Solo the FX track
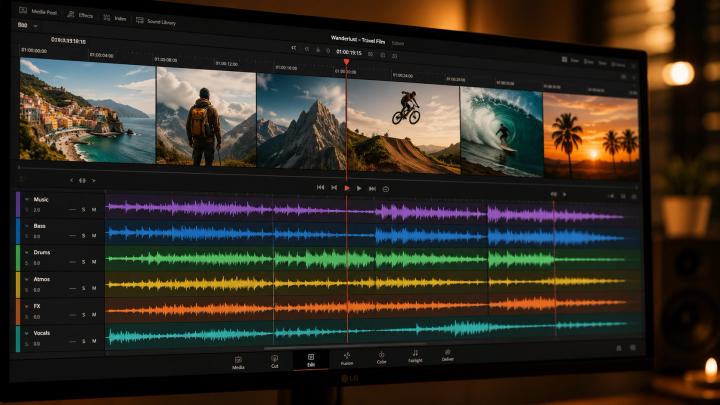The width and height of the screenshot is (720, 405). click(x=84, y=315)
